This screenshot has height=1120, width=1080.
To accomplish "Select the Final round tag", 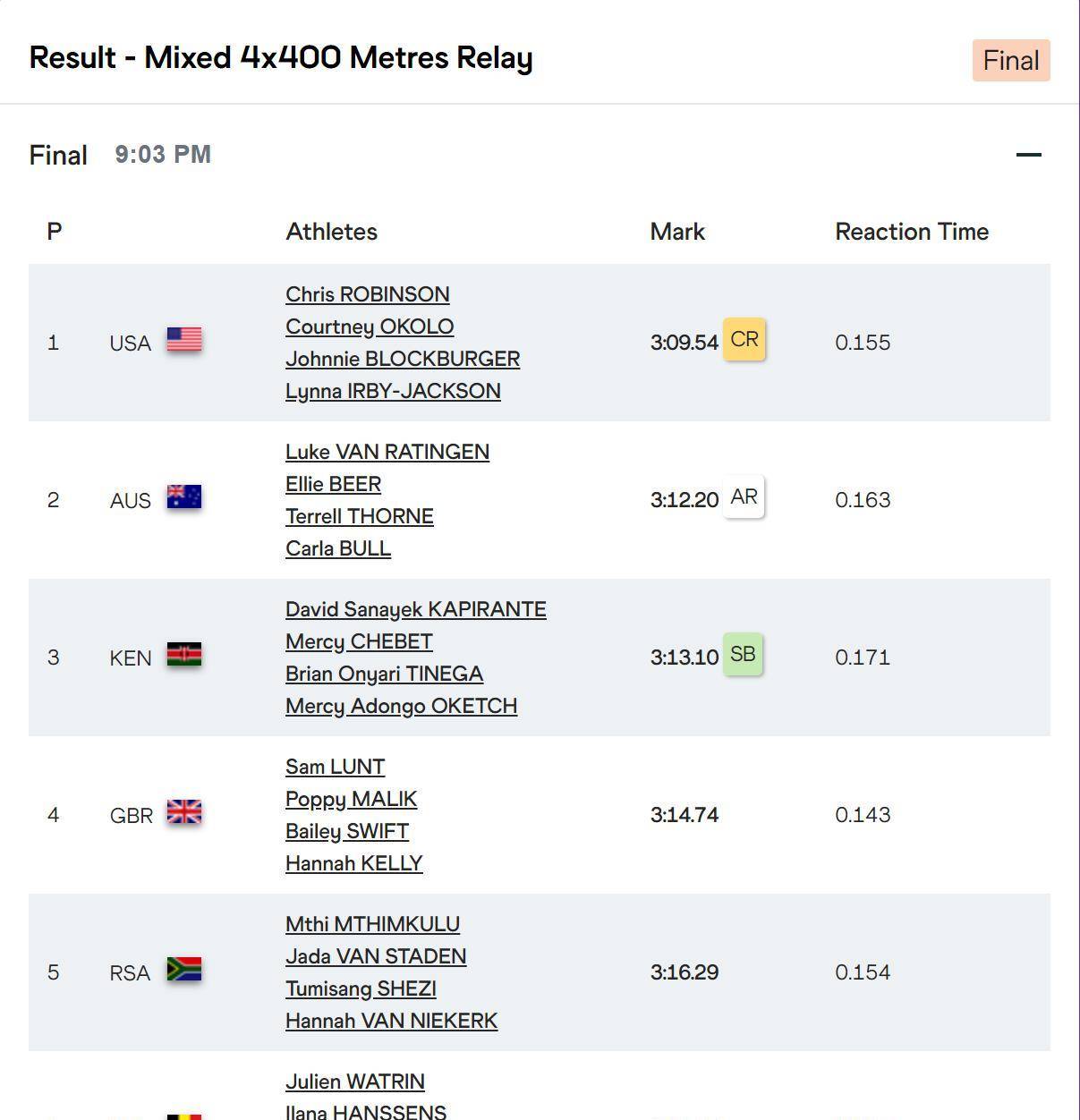I will (x=1010, y=61).
